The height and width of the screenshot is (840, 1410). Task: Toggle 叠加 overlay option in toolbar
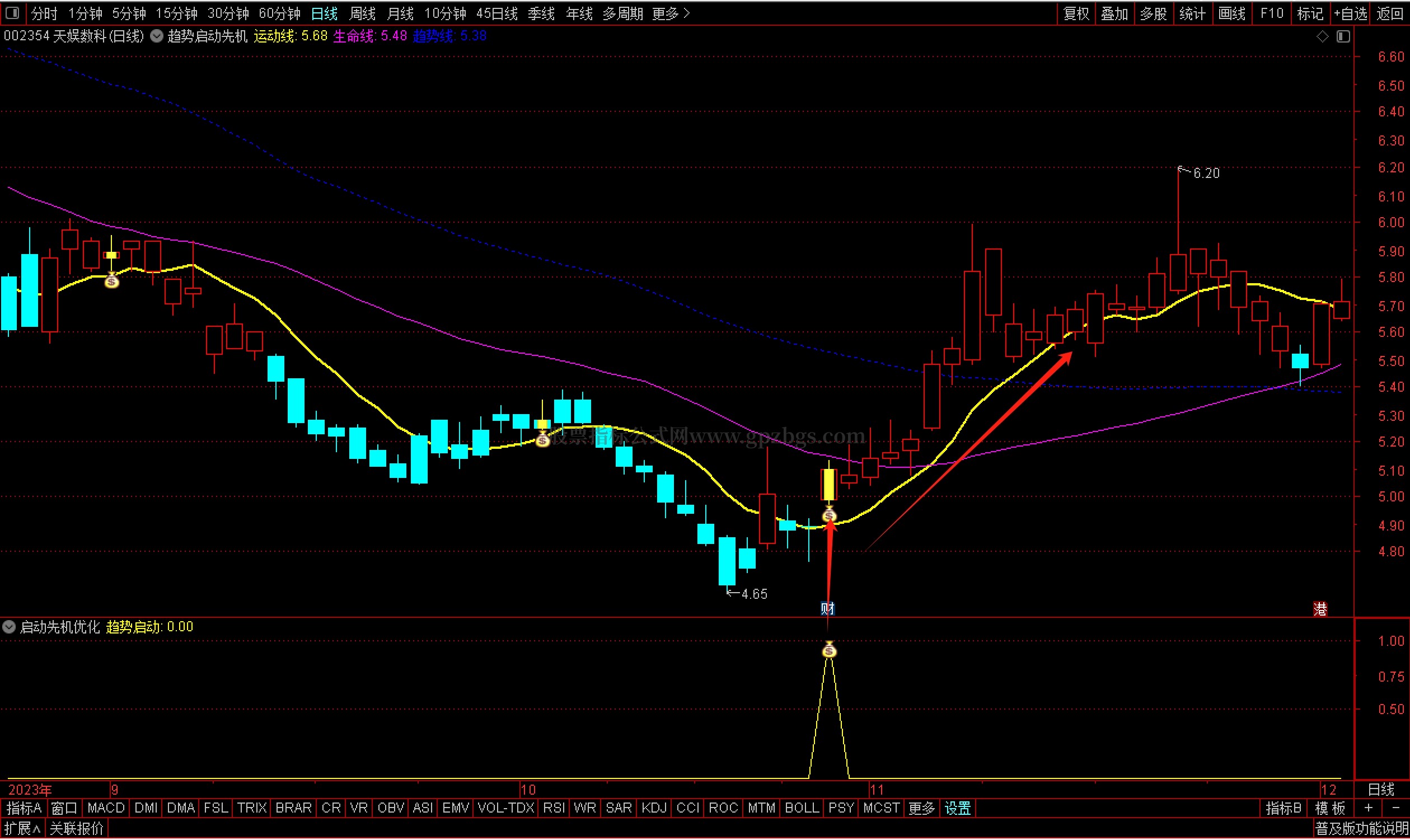1114,13
